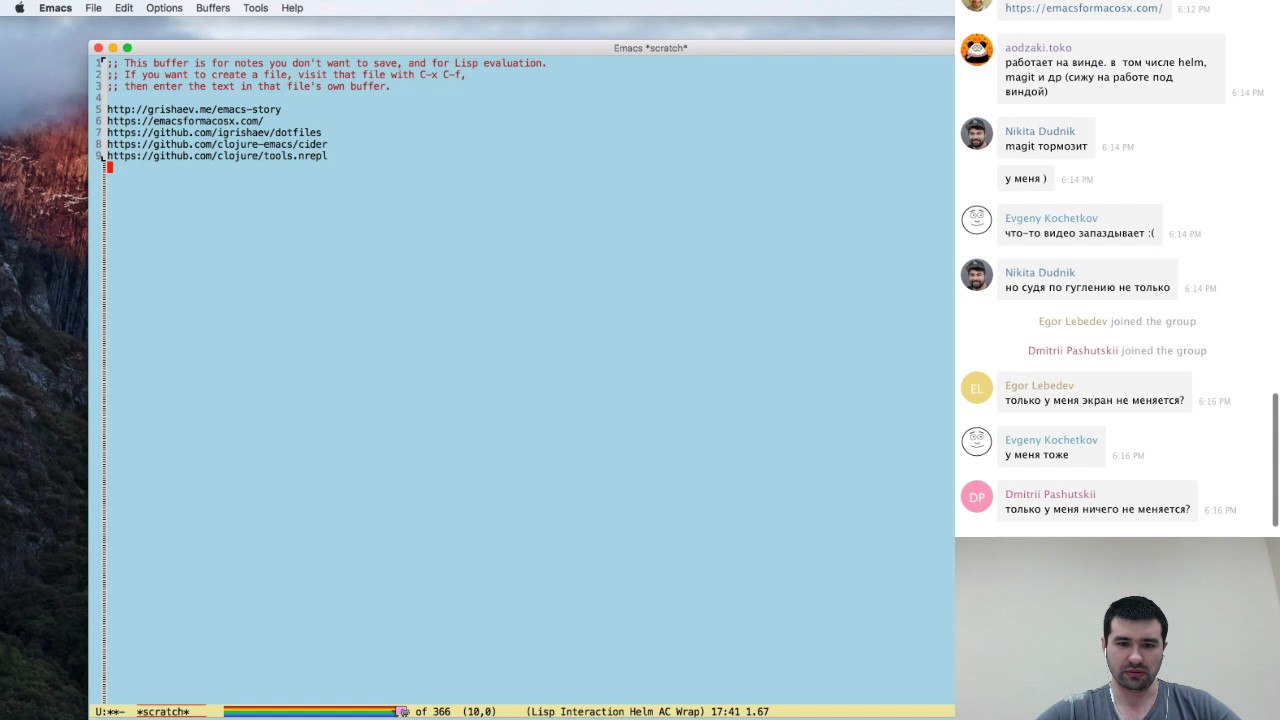The width and height of the screenshot is (1280, 720).
Task: Click the igrishaev/dotfiles GitHub URL
Action: [214, 133]
